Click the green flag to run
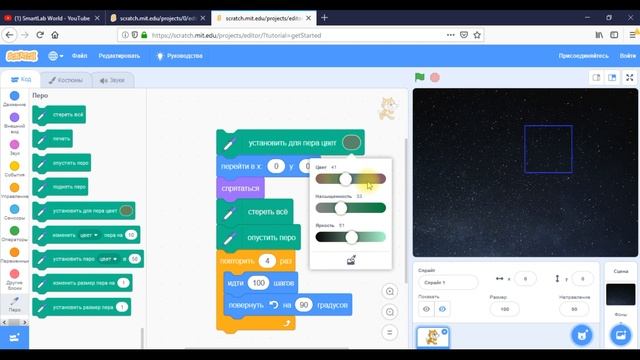Viewport: 640px width, 360px height. (x=420, y=77)
